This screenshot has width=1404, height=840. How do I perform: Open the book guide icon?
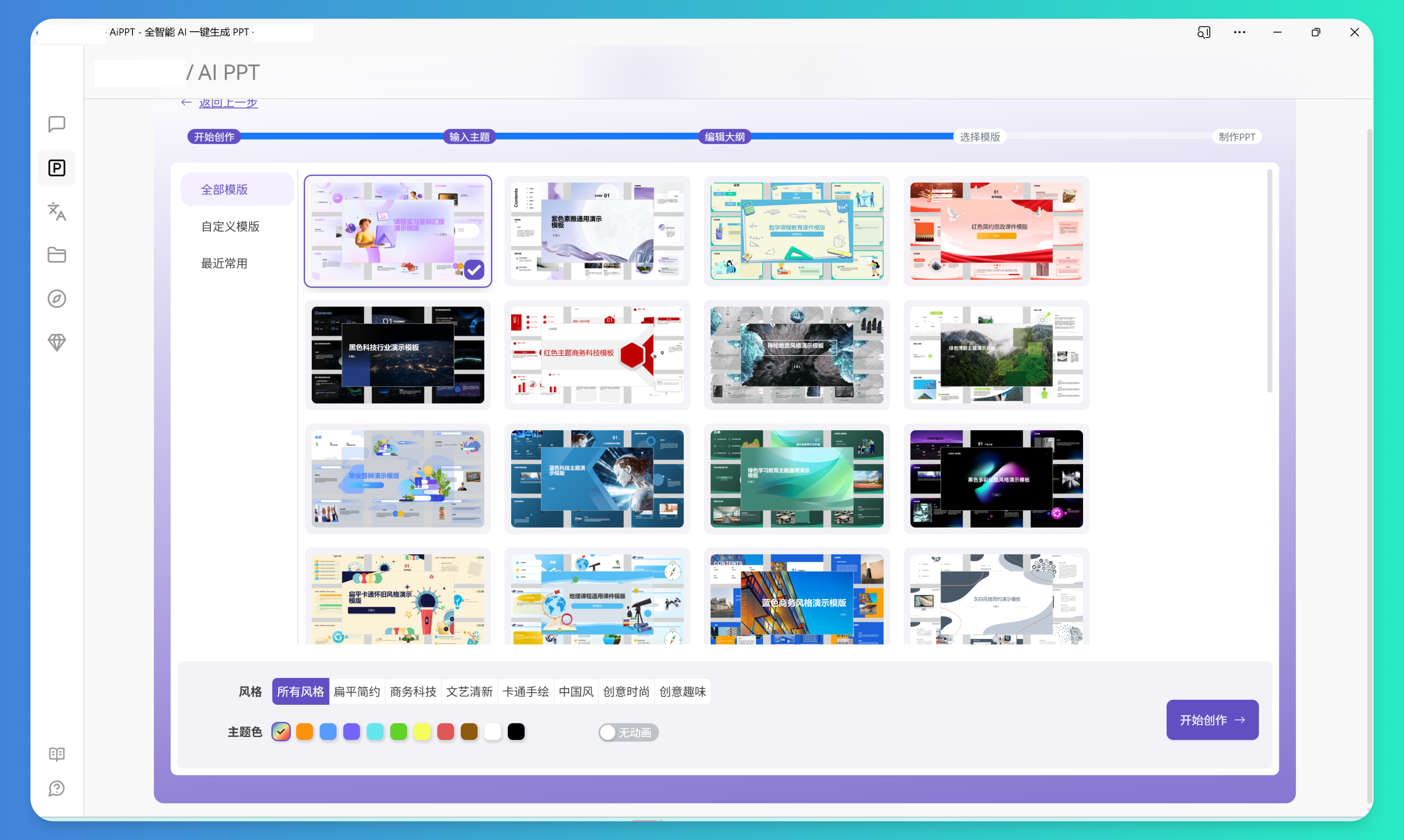tap(57, 754)
